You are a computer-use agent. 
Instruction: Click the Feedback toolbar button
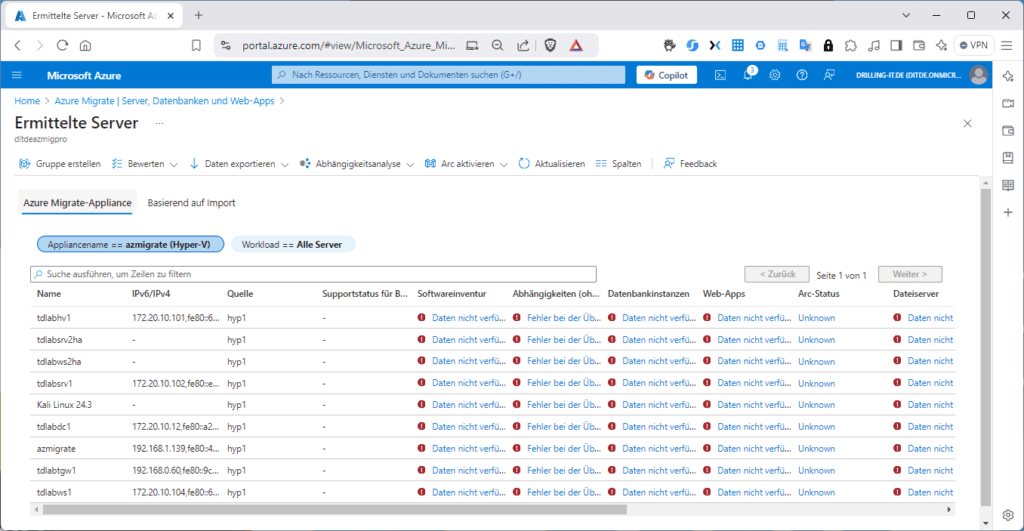click(x=690, y=163)
